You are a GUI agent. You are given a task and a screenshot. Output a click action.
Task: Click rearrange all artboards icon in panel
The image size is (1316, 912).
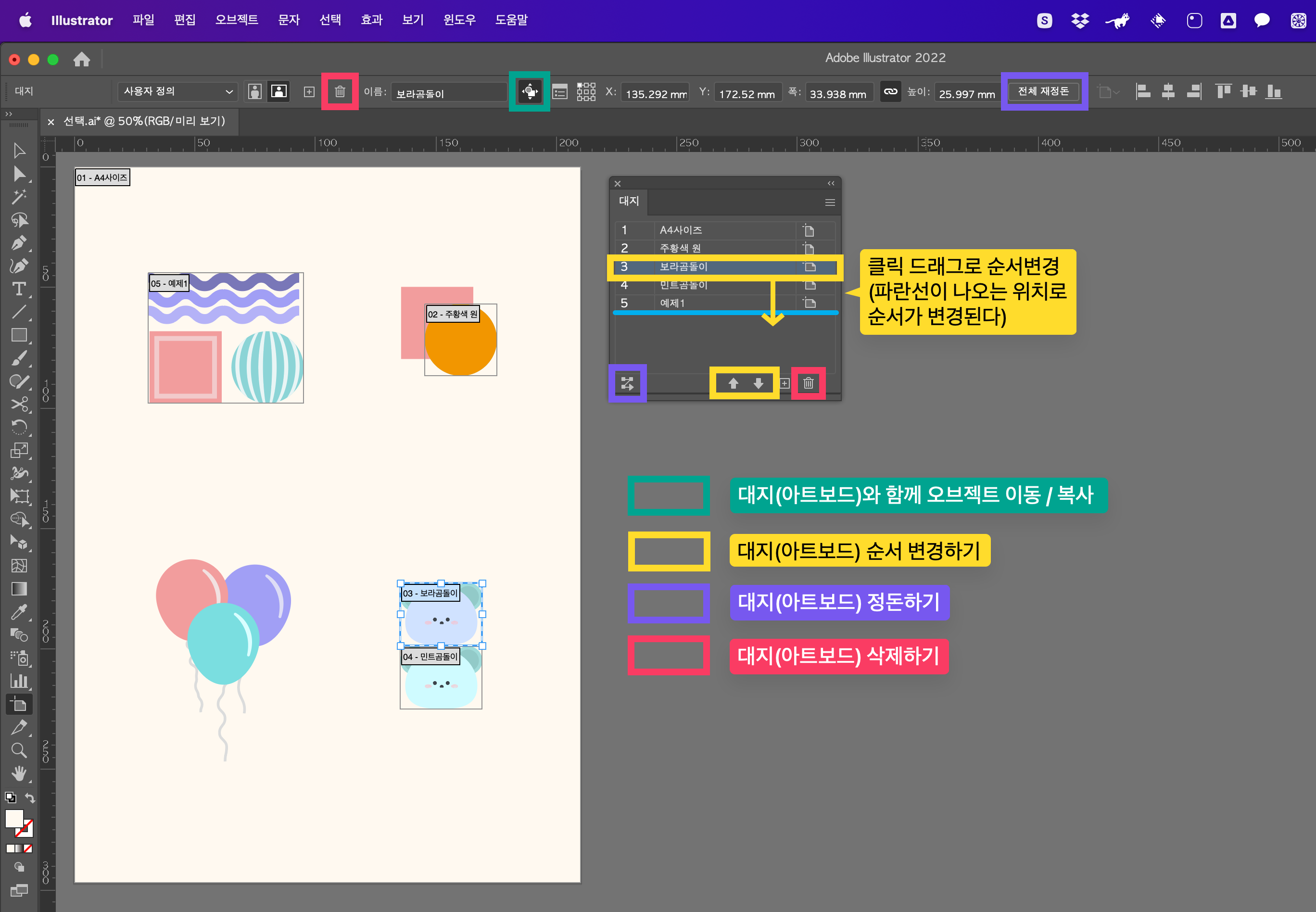627,383
